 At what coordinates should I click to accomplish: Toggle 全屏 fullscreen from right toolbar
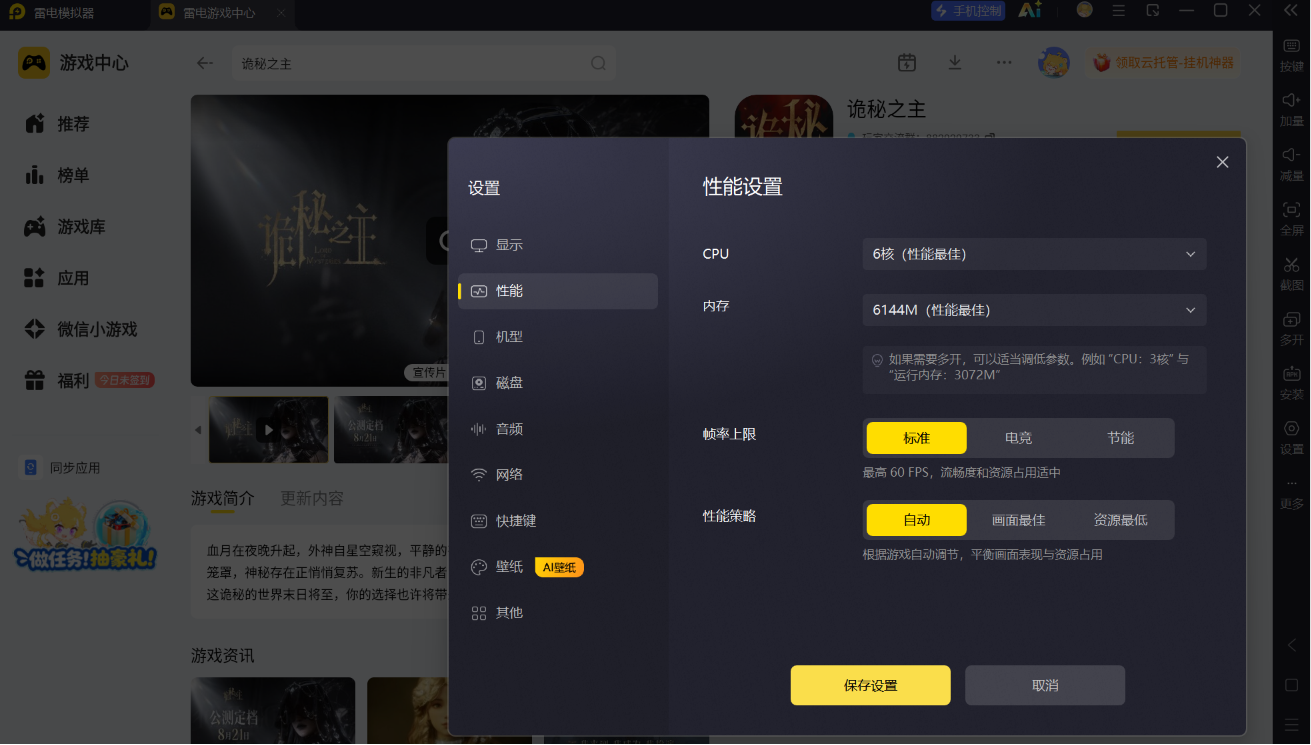1291,218
